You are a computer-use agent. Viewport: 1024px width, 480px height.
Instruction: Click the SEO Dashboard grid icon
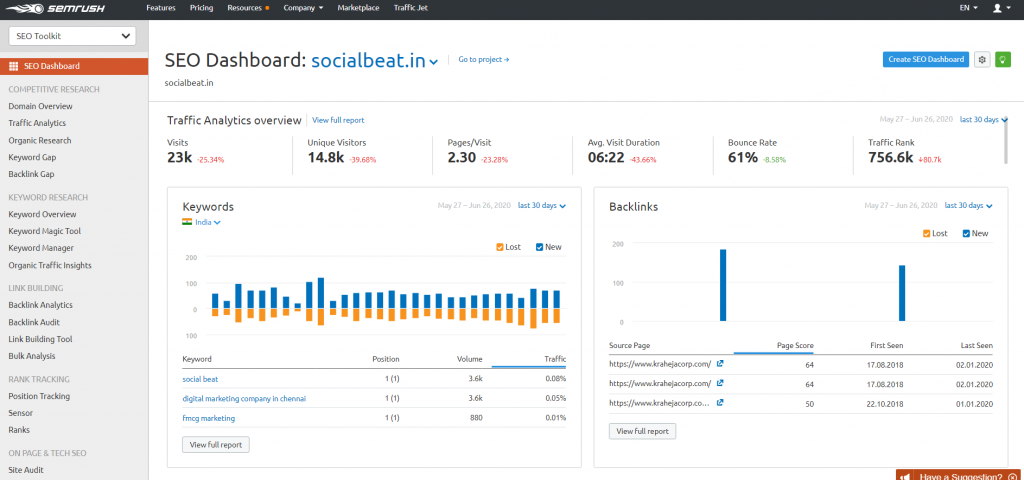[14, 66]
